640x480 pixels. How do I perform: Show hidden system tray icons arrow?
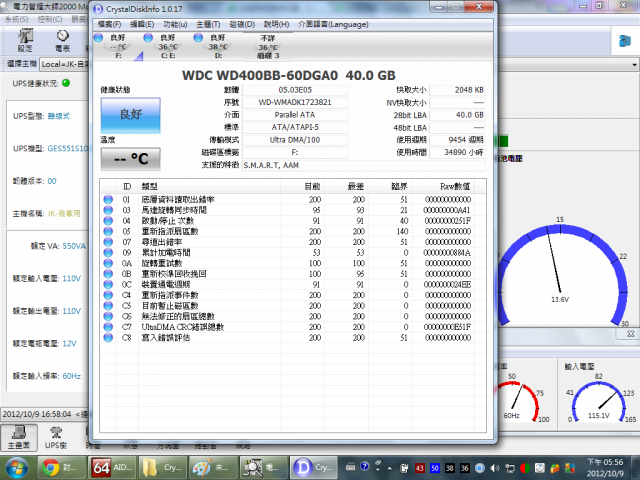(389, 468)
